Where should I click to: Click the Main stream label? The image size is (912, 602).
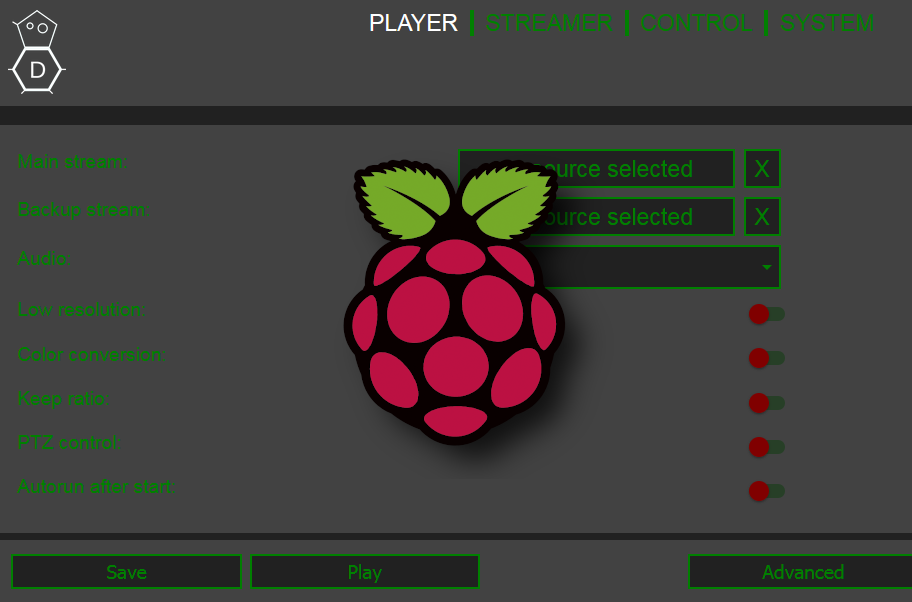coord(72,162)
